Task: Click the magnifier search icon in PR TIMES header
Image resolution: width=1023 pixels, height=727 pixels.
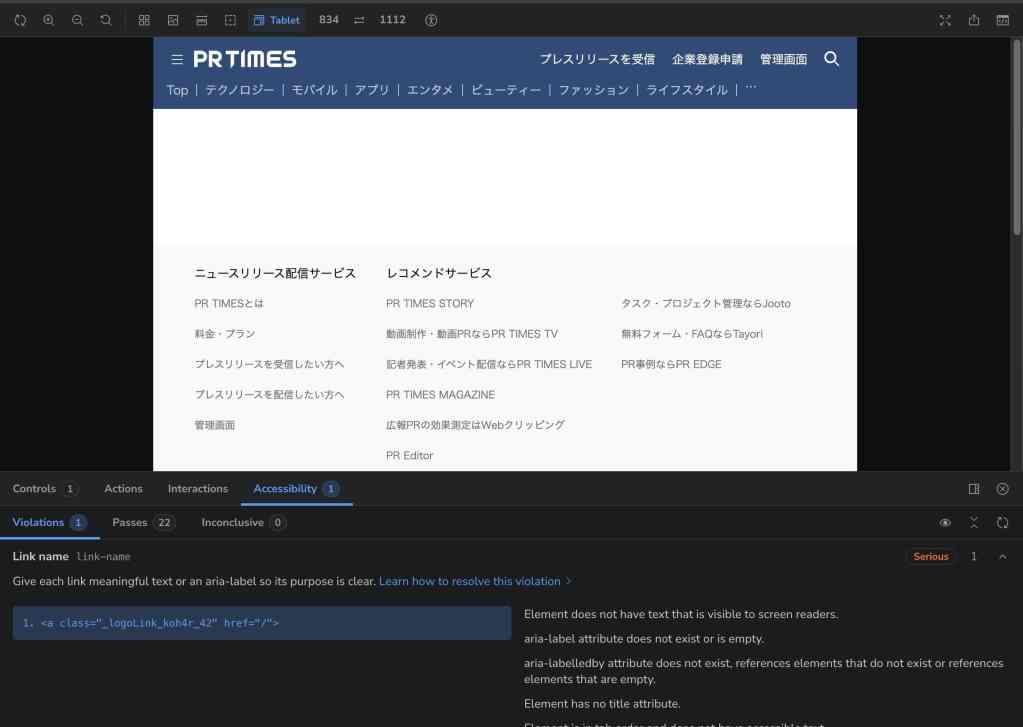Action: pos(831,59)
